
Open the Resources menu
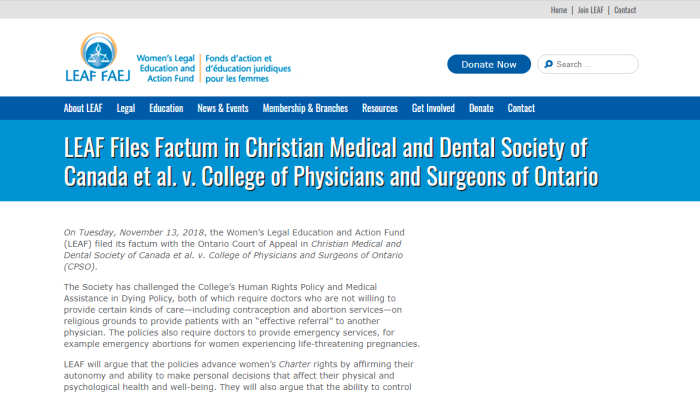[380, 108]
